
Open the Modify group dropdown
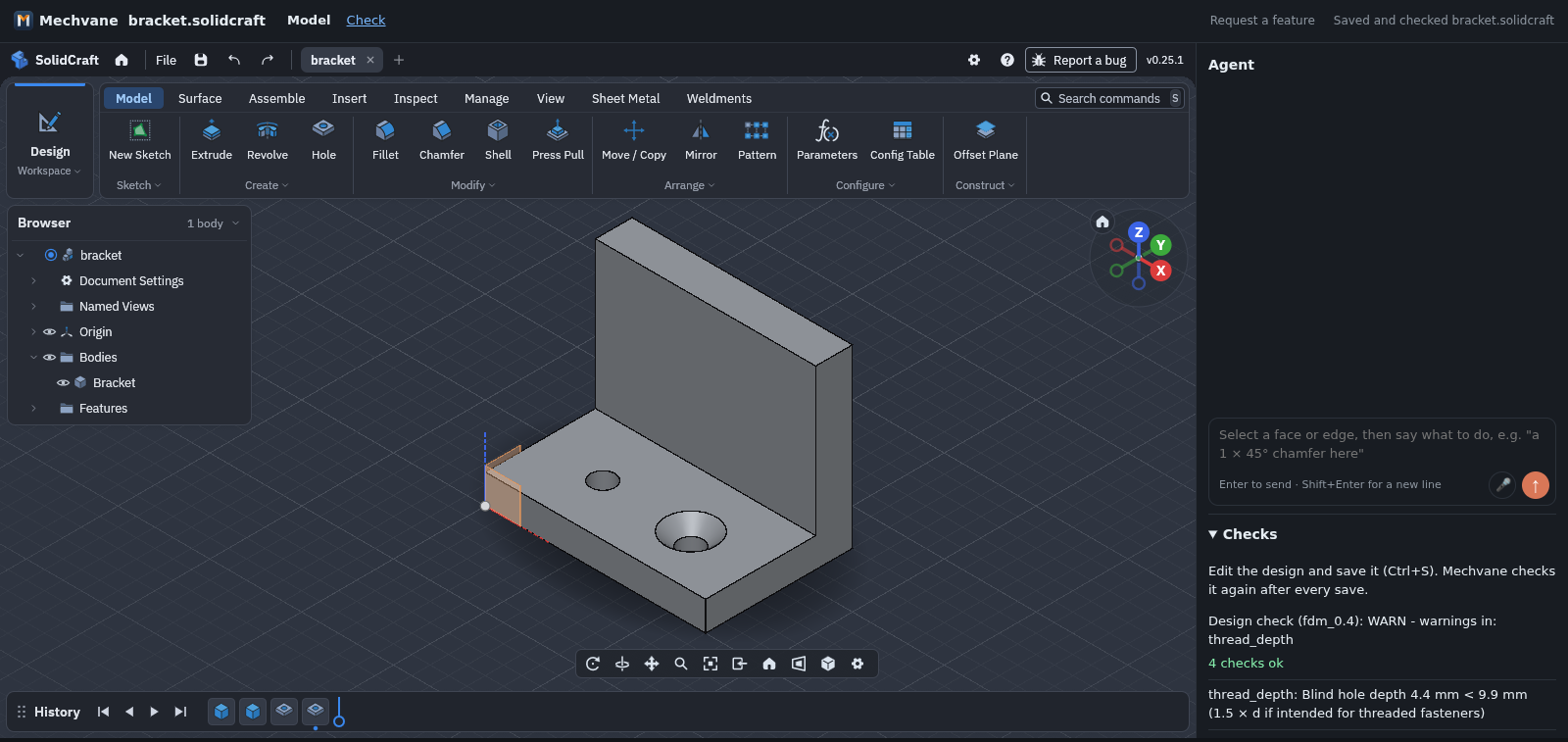(x=473, y=185)
